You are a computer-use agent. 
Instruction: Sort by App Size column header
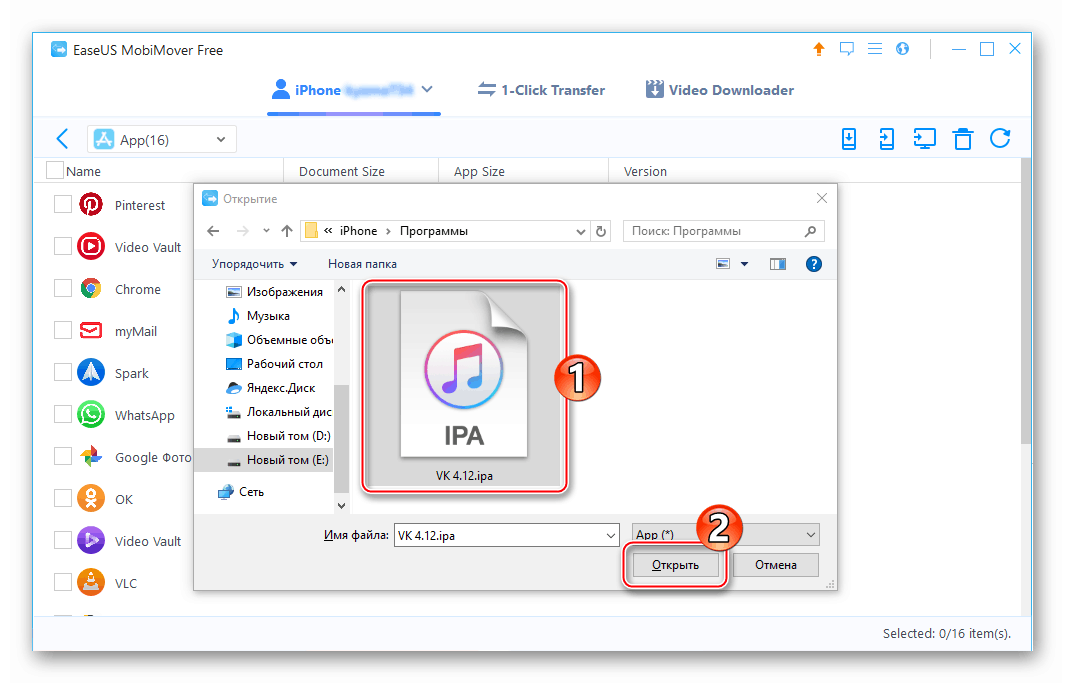click(480, 171)
